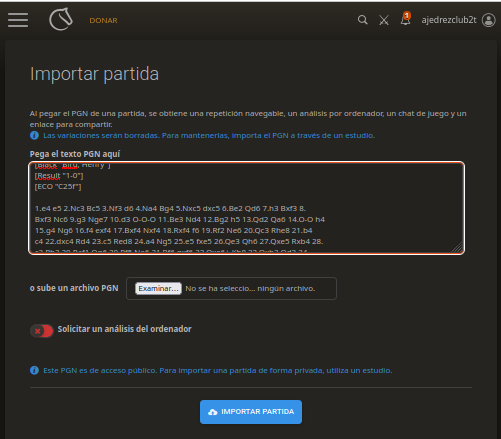Click the crossed swords challenge icon
Viewport: 501px width, 439px height.
tap(384, 20)
